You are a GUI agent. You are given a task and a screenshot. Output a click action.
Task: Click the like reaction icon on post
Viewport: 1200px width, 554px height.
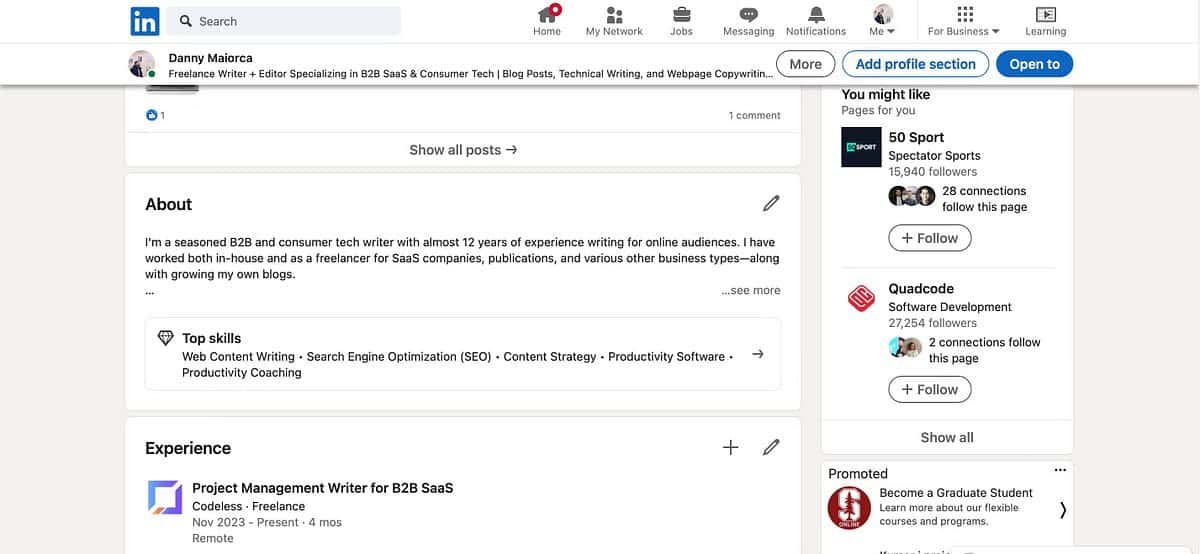152,115
